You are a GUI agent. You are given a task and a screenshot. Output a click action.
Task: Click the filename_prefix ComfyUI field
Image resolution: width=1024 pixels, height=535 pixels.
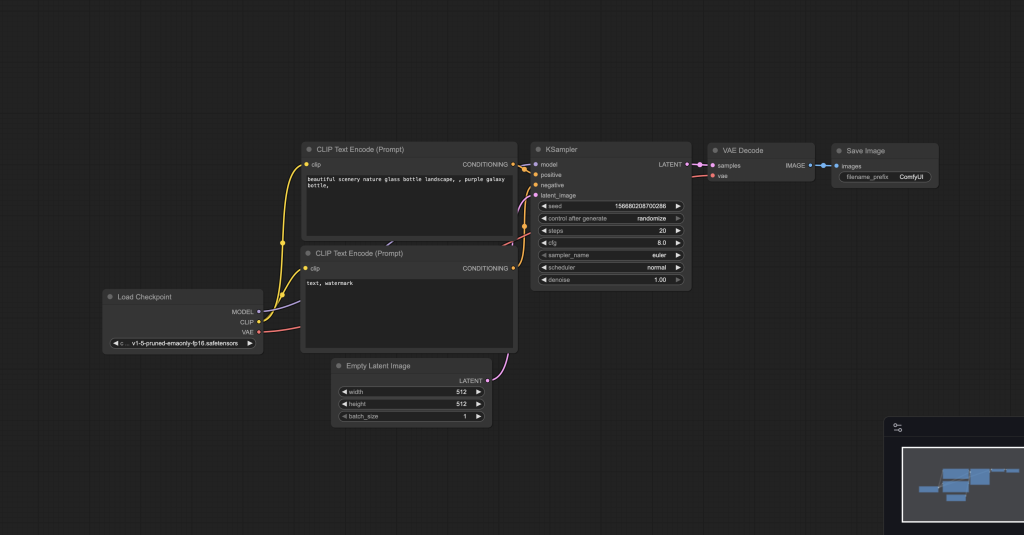[885, 177]
